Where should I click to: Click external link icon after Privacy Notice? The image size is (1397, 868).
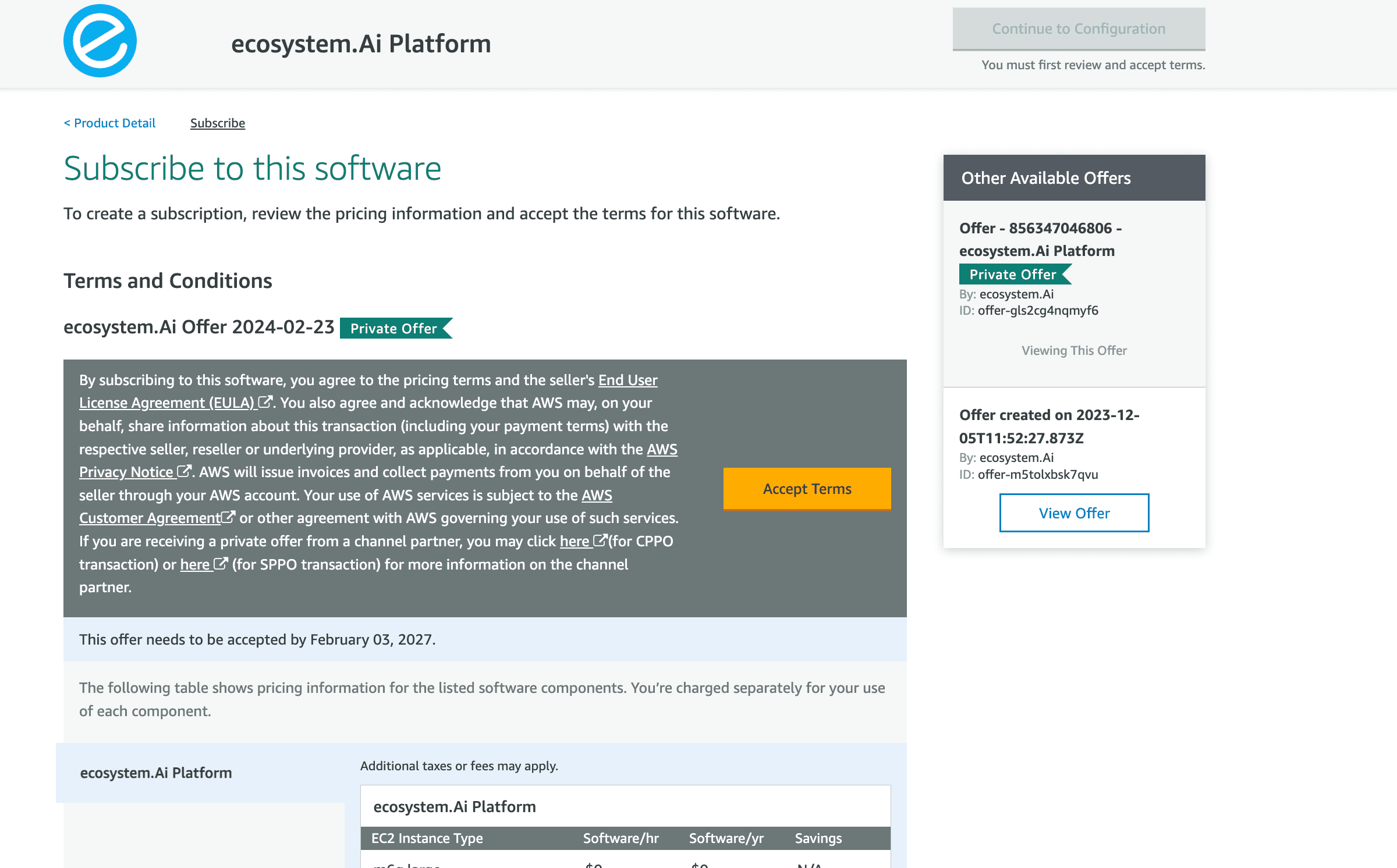[x=184, y=471]
